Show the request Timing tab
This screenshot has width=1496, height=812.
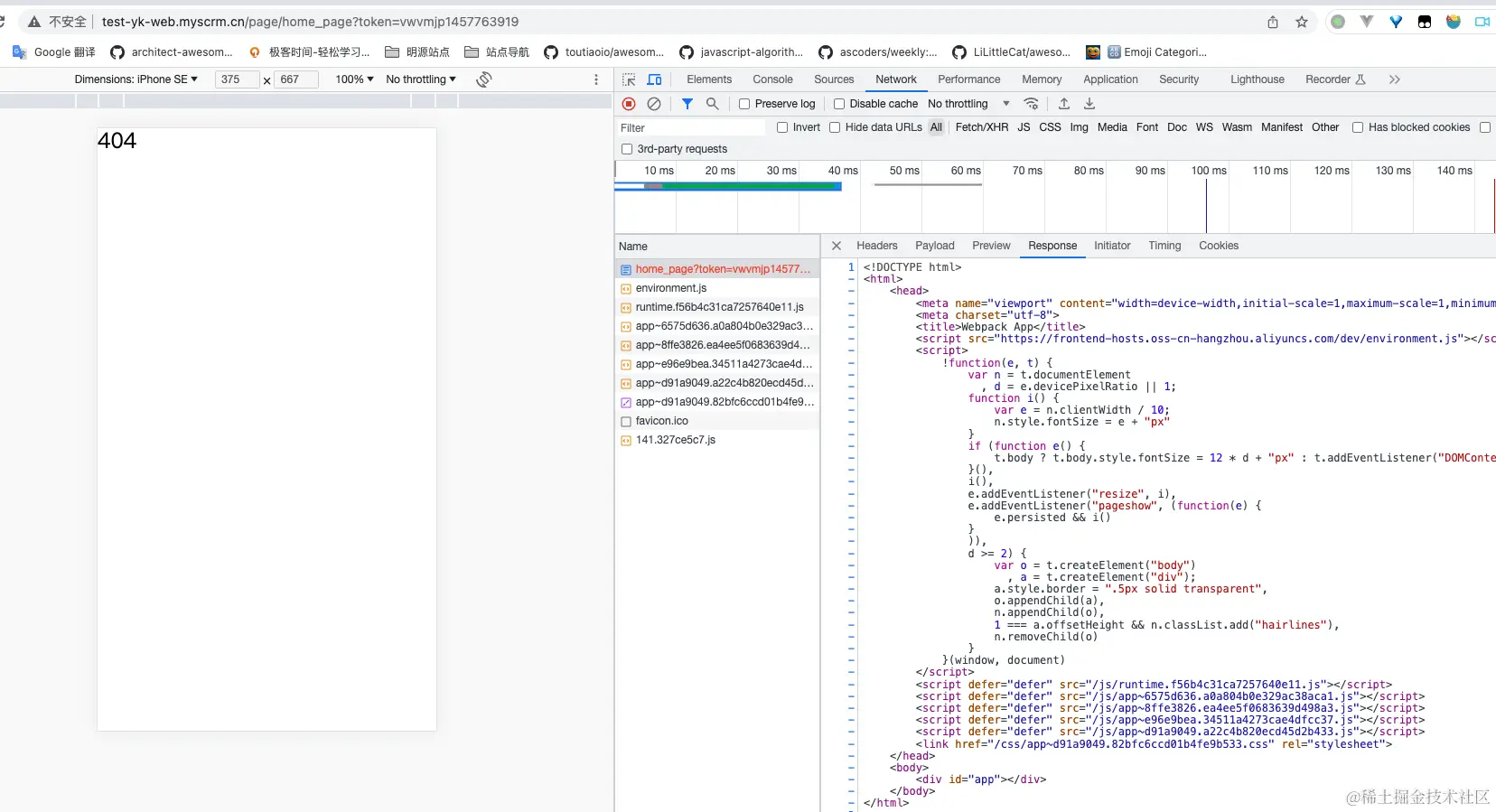tap(1164, 246)
